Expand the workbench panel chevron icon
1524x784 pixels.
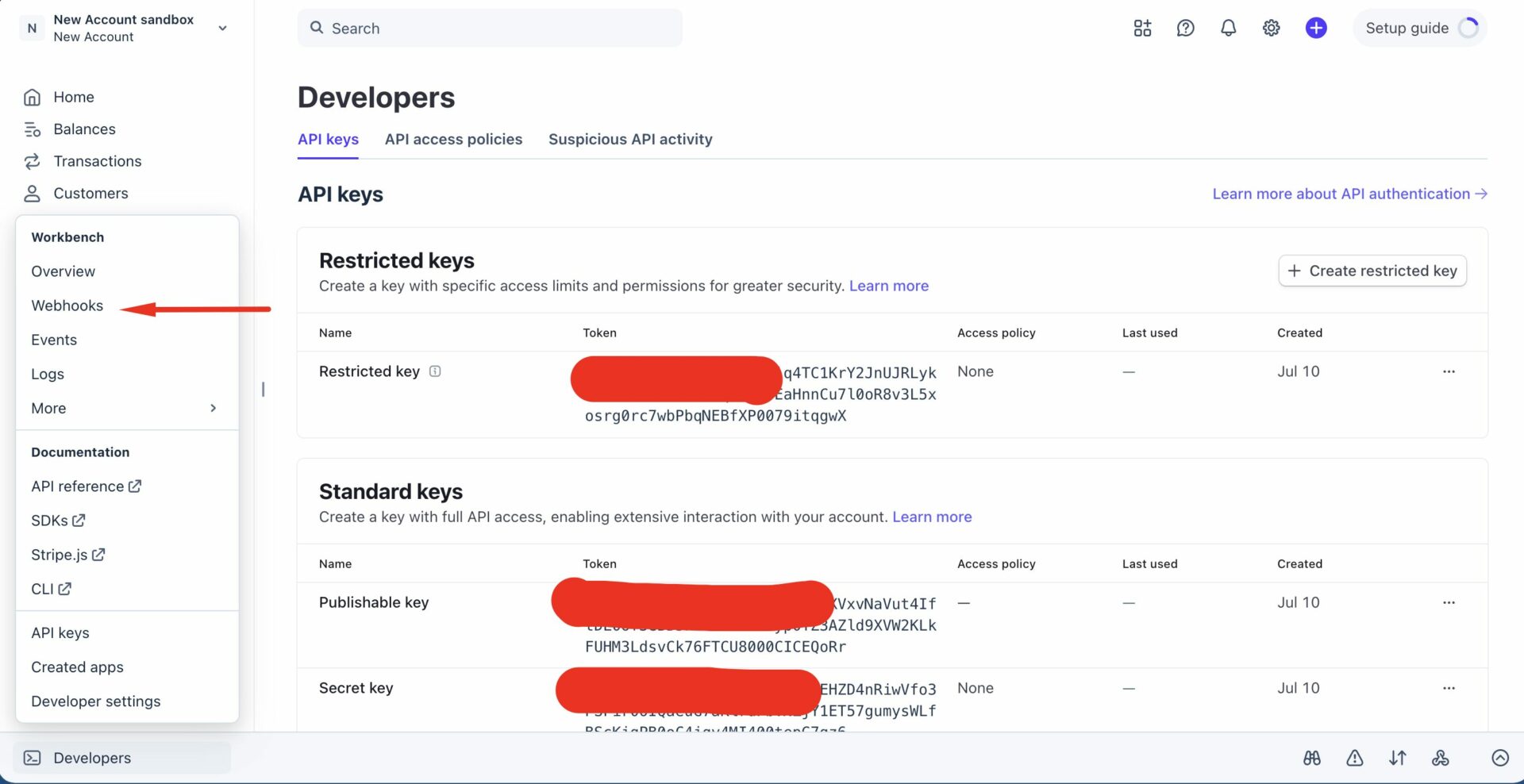point(1500,758)
